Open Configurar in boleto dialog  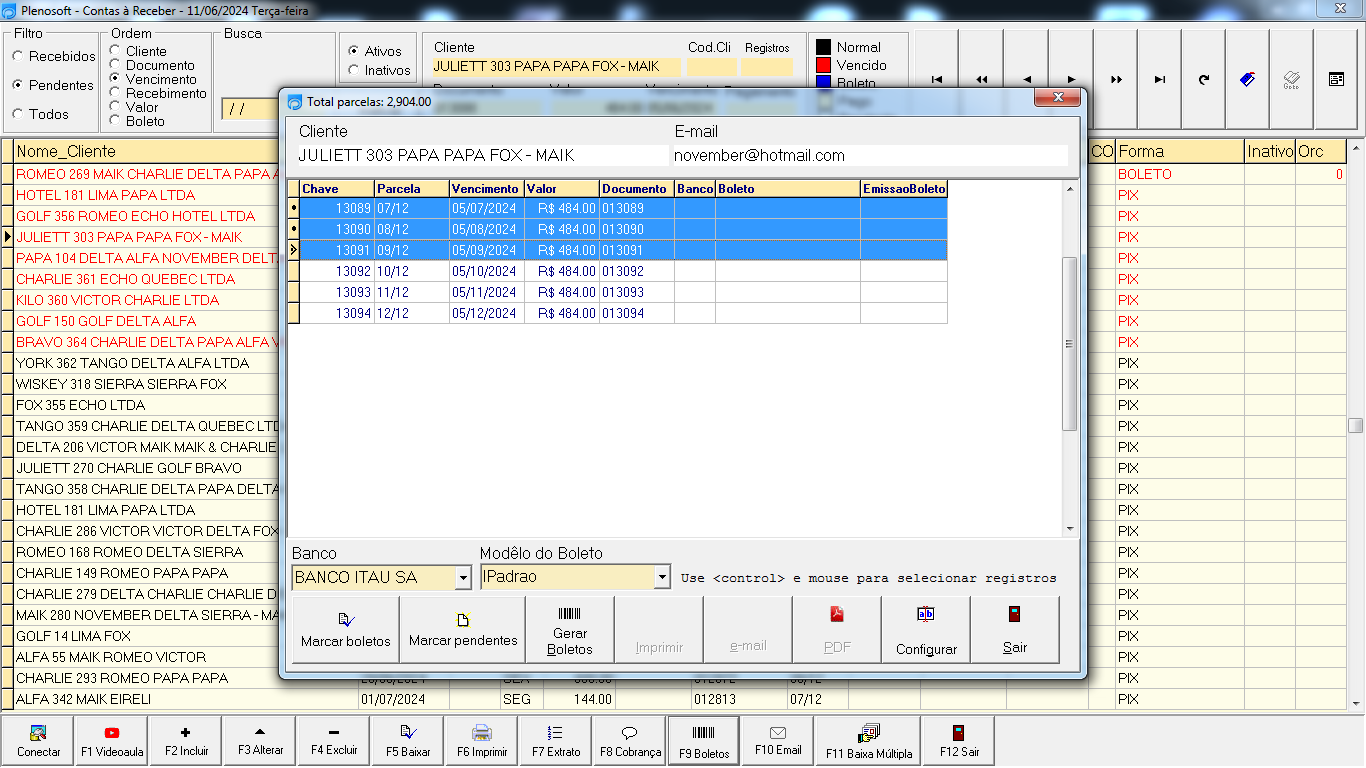coord(926,630)
